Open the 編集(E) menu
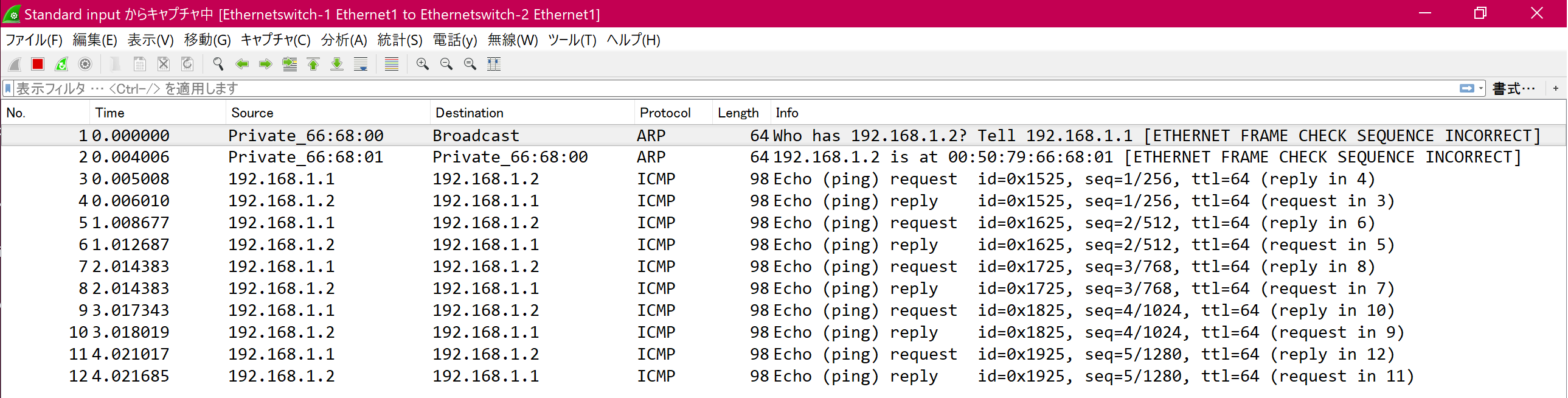This screenshot has height=398, width=1568. tap(95, 40)
